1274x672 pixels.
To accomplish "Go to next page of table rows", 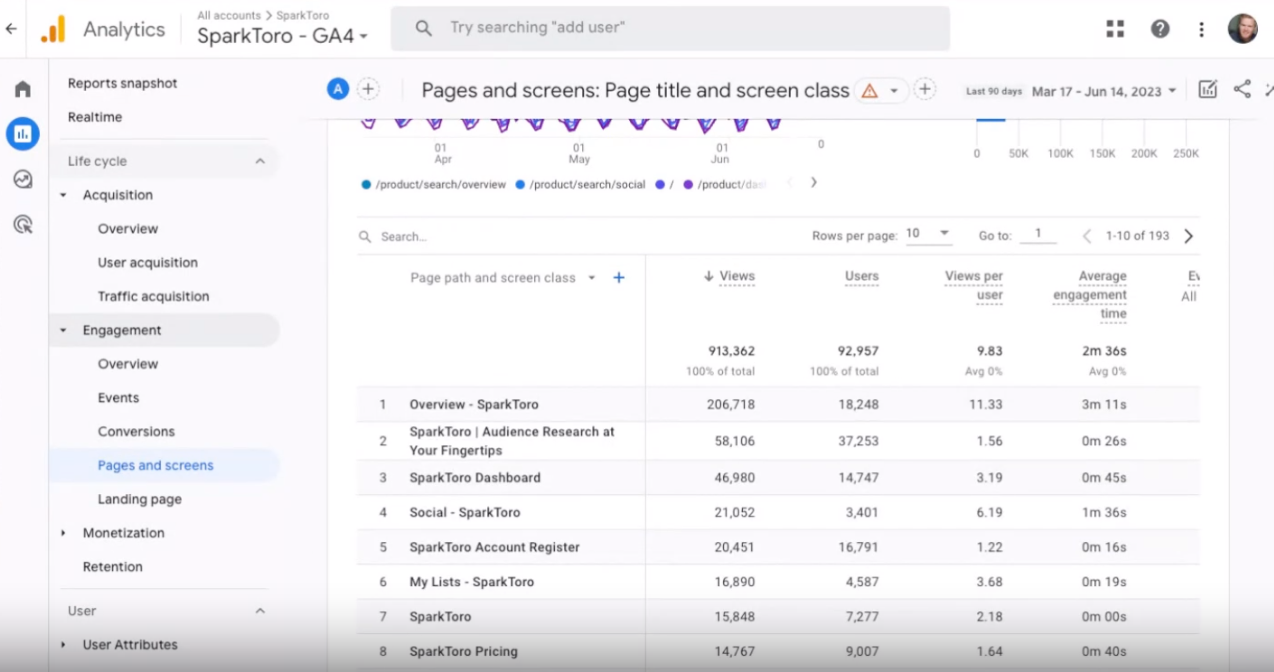I will click(x=1188, y=236).
